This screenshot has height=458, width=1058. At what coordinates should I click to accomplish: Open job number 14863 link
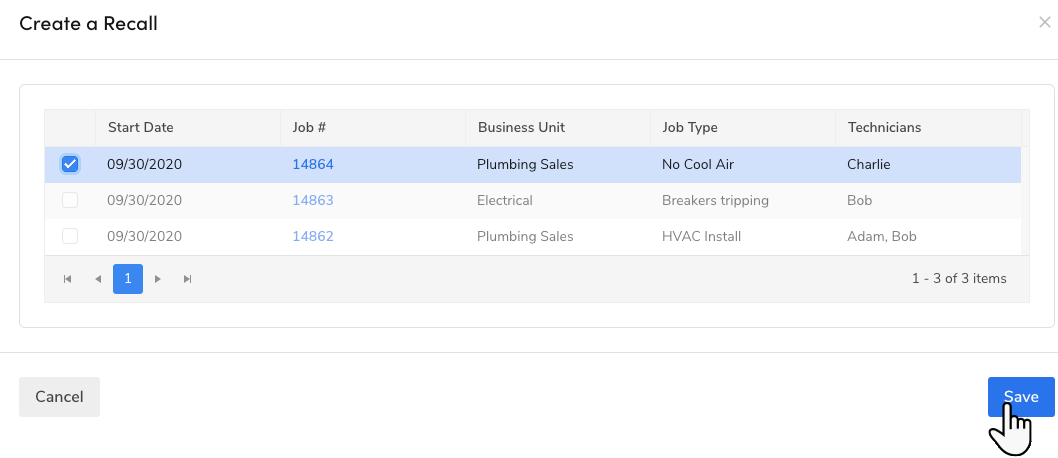tap(312, 200)
